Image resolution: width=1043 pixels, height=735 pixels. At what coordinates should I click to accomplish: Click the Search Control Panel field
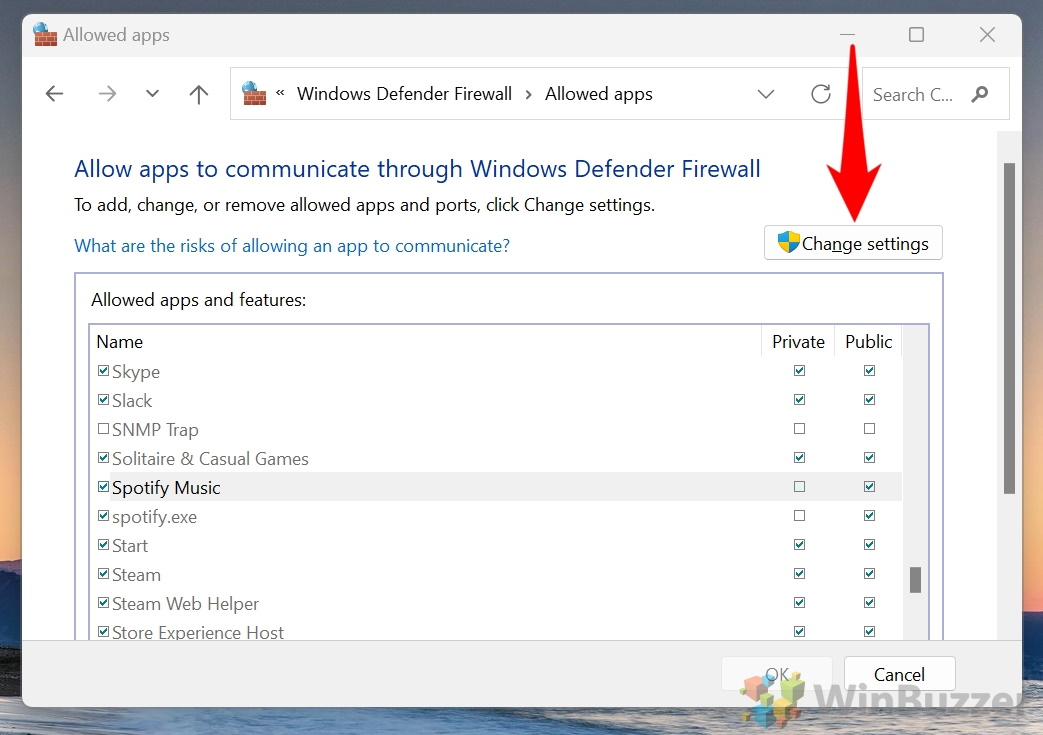pyautogui.click(x=935, y=94)
